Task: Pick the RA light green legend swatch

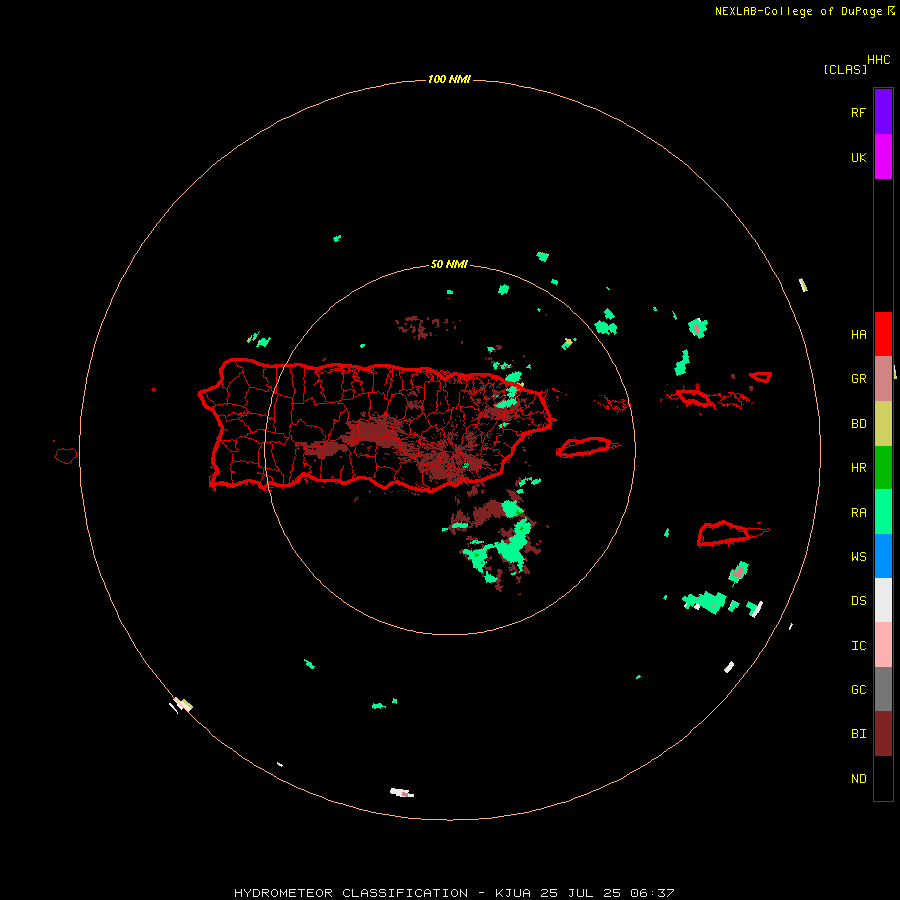Action: point(883,512)
